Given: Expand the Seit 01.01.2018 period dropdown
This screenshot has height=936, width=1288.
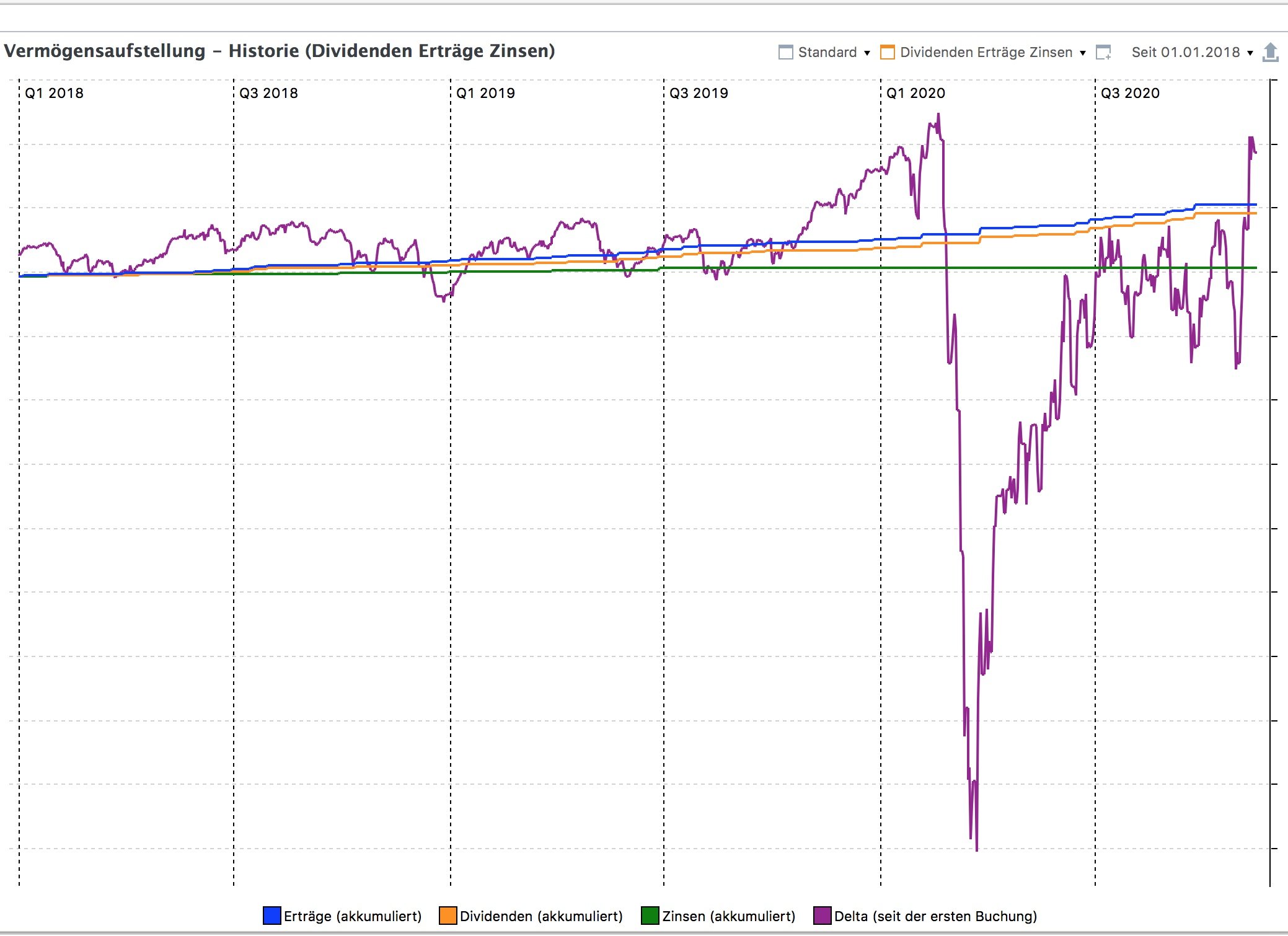Looking at the screenshot, I should (x=1250, y=53).
